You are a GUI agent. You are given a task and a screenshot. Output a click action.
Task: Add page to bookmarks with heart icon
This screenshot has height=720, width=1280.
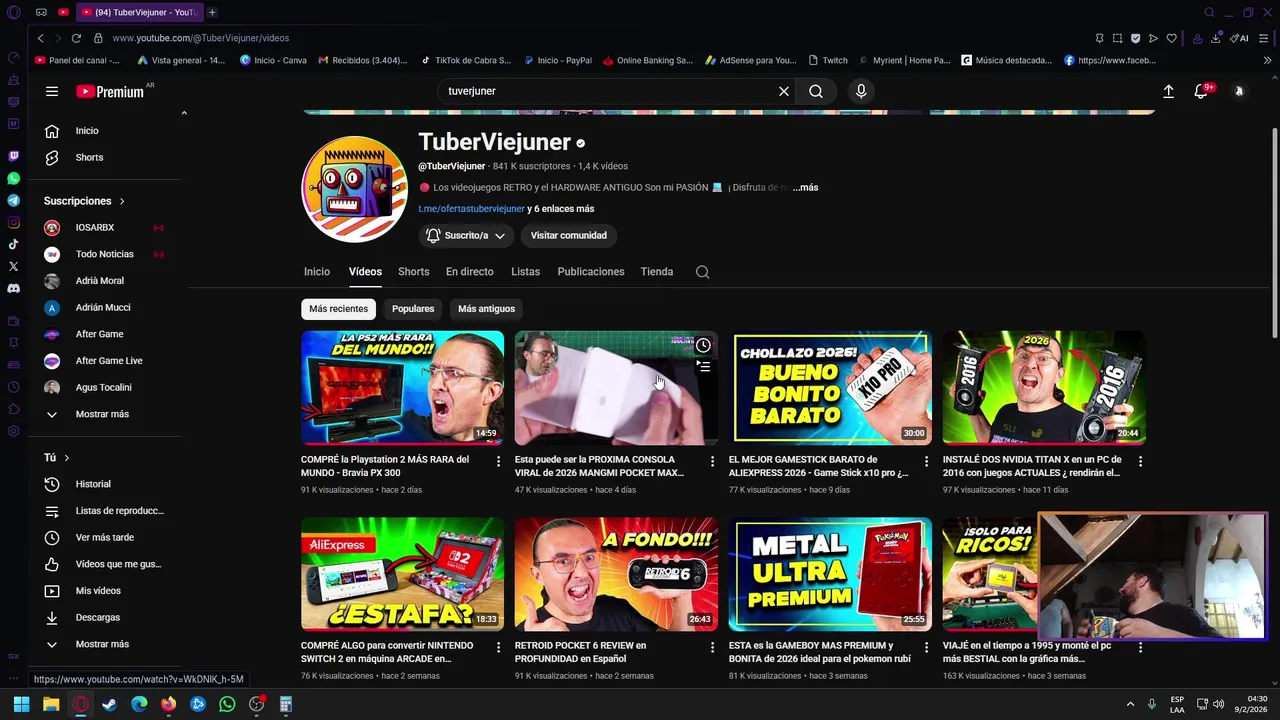1171,38
